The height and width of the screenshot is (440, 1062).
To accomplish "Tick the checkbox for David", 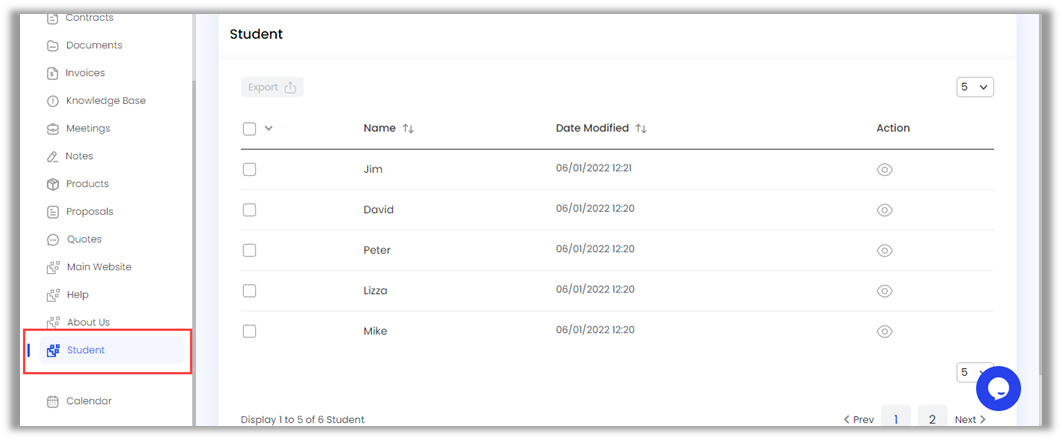I will pyautogui.click(x=249, y=210).
